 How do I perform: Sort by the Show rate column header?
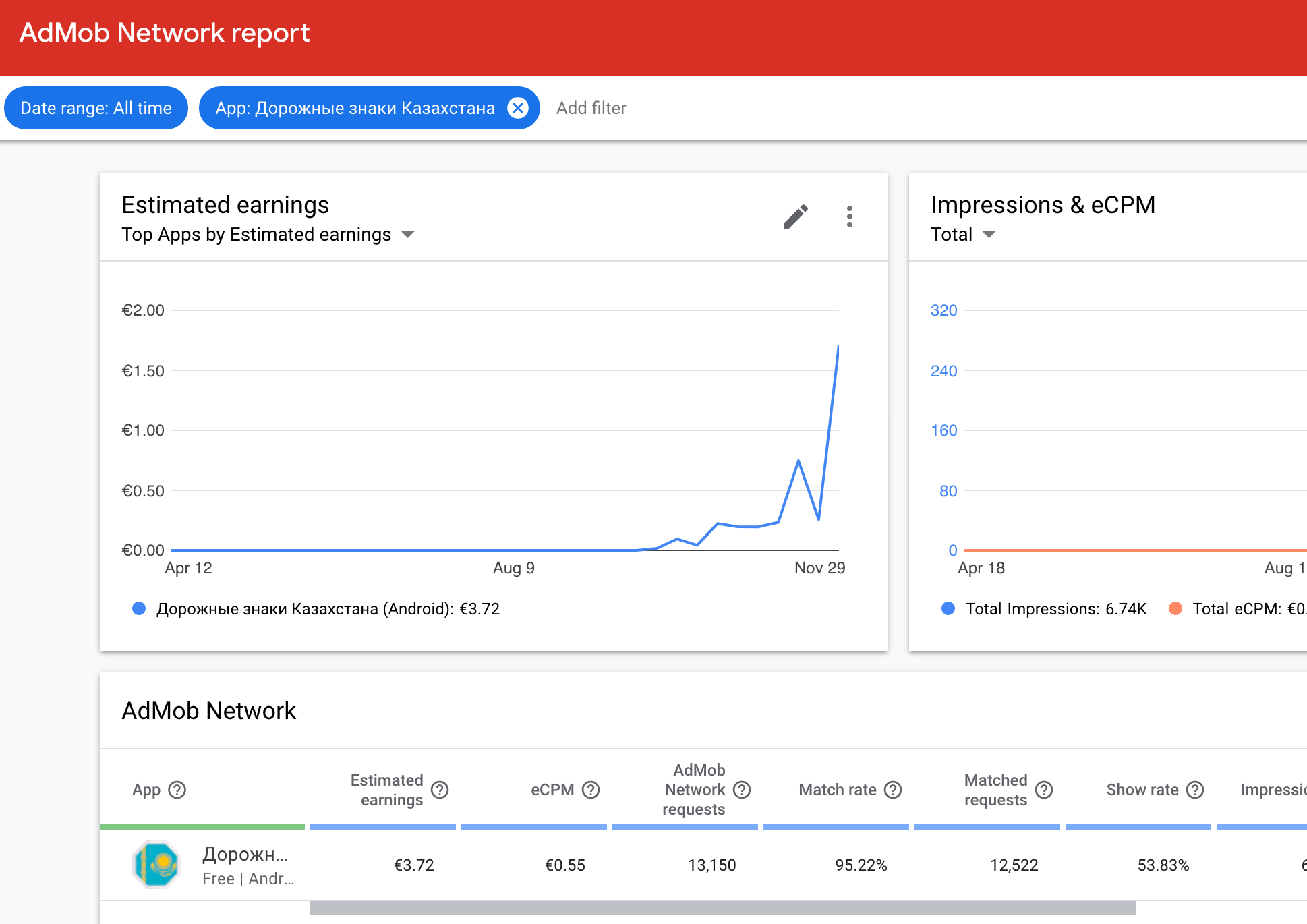[x=1142, y=790]
